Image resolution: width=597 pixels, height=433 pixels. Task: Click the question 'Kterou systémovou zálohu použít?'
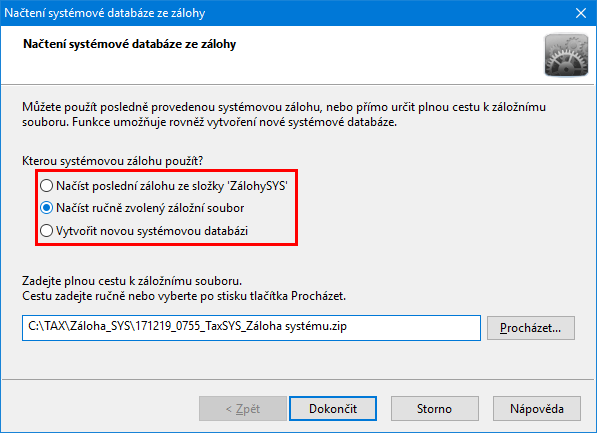point(113,161)
